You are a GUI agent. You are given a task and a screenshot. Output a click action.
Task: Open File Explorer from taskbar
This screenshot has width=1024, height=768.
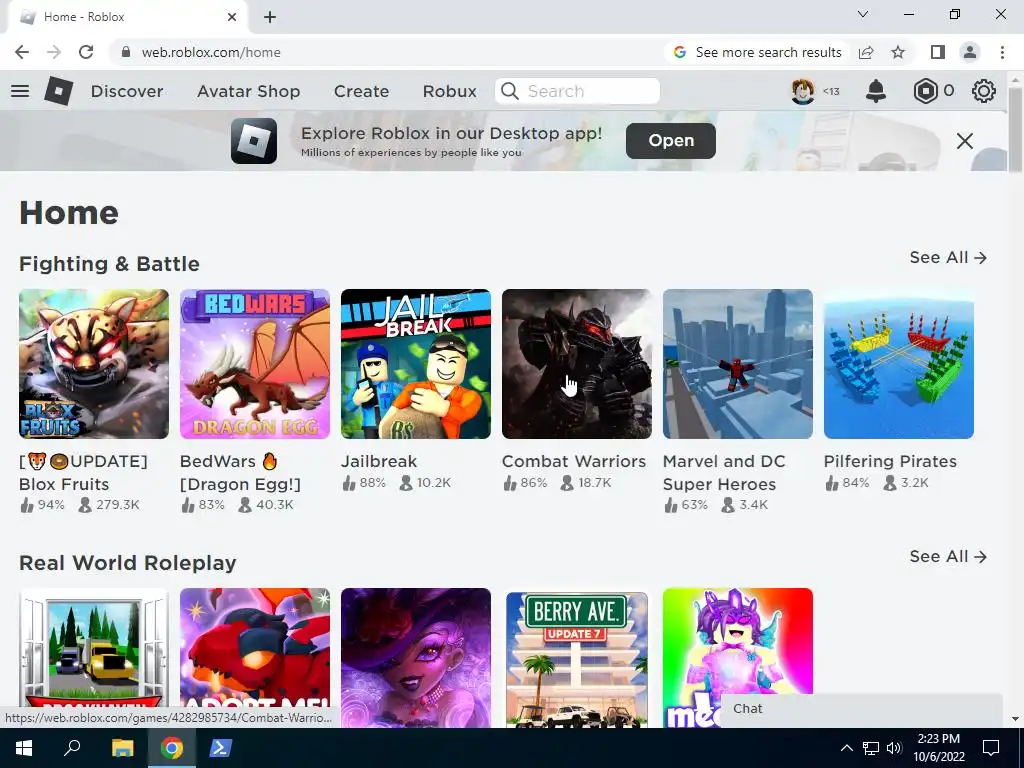tap(123, 748)
